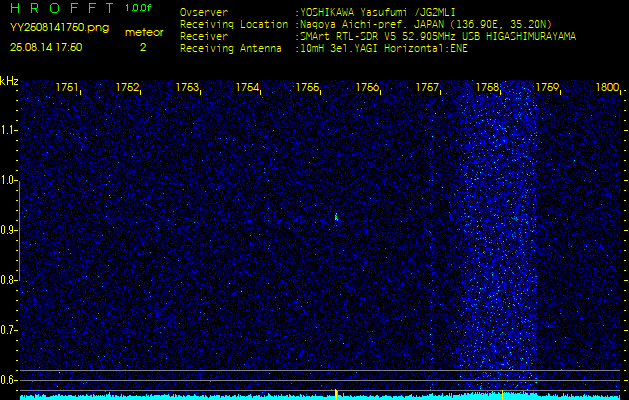Click the yellow marker below the 1758 noise band
This screenshot has height=400, width=629.
[502, 395]
